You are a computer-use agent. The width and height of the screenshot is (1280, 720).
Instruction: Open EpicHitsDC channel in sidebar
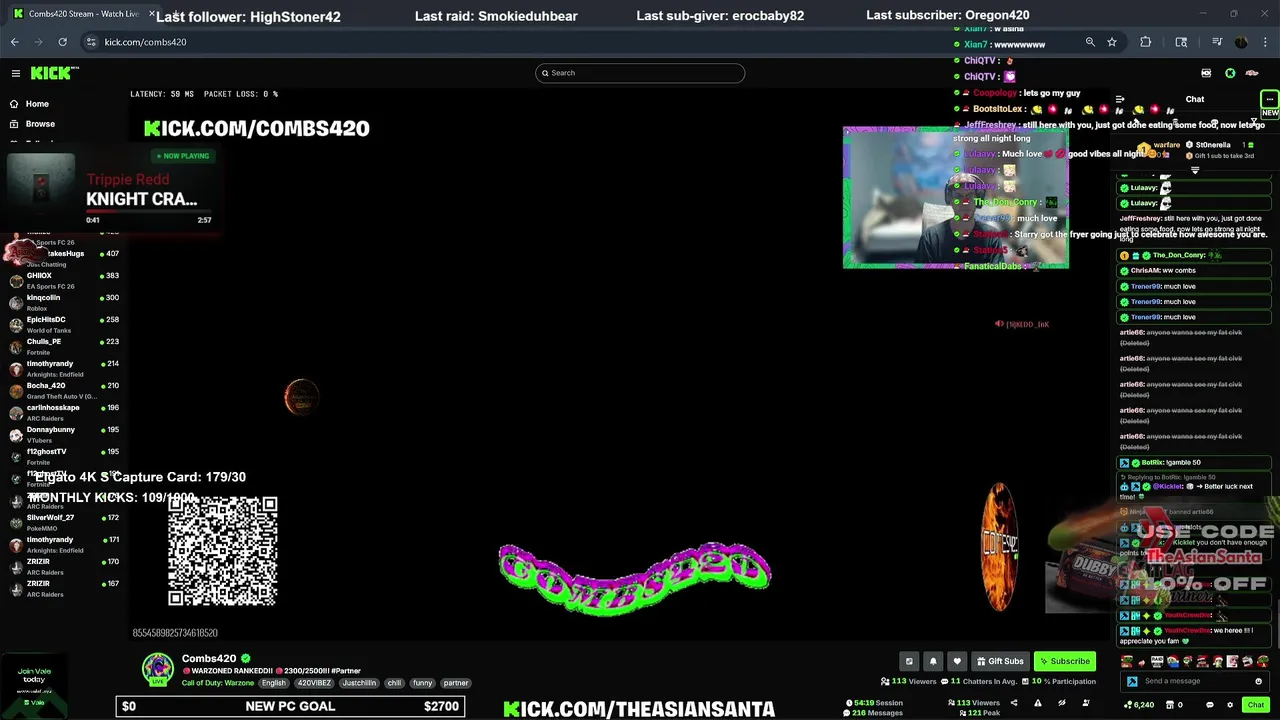(62, 324)
